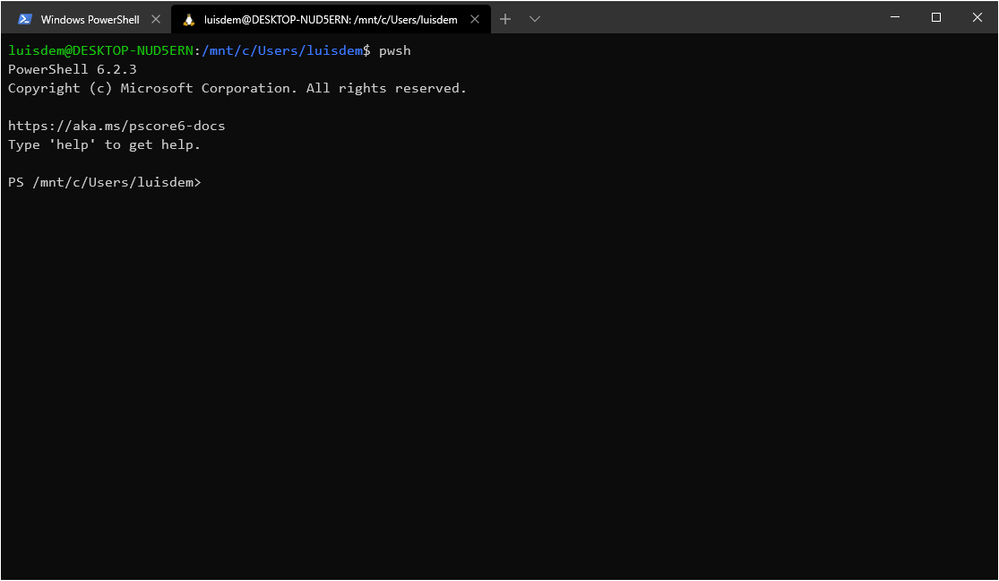The height and width of the screenshot is (581, 999).
Task: Click the 'pwsh' command text
Action: point(395,50)
